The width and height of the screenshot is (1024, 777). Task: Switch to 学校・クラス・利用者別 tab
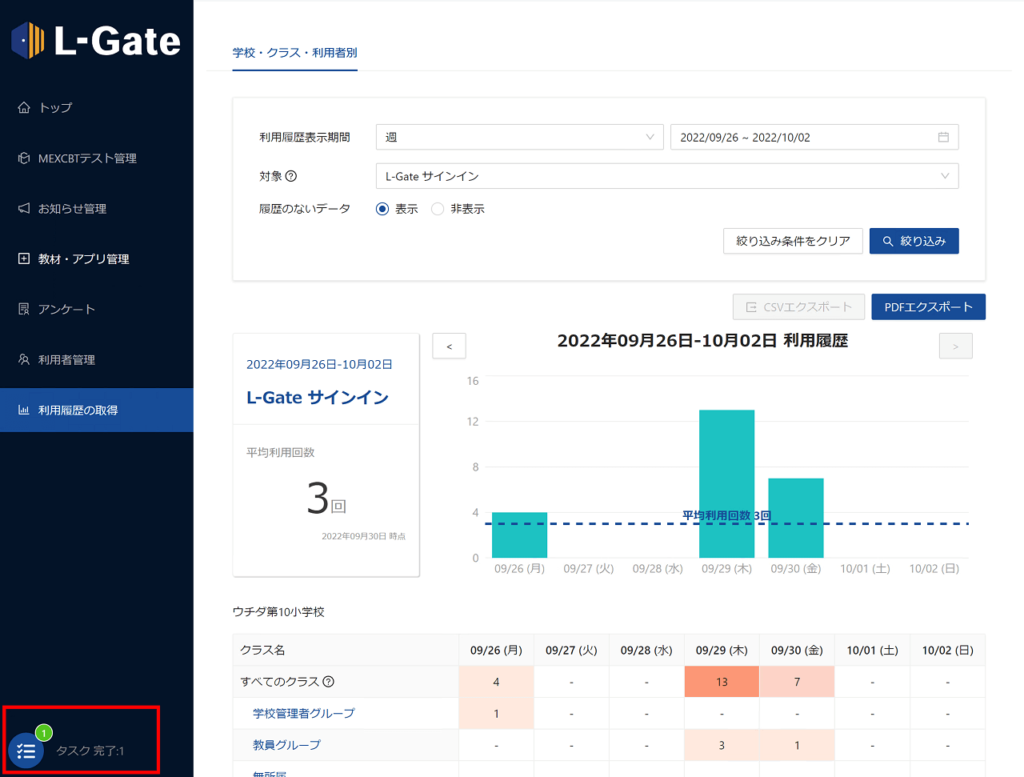[295, 53]
